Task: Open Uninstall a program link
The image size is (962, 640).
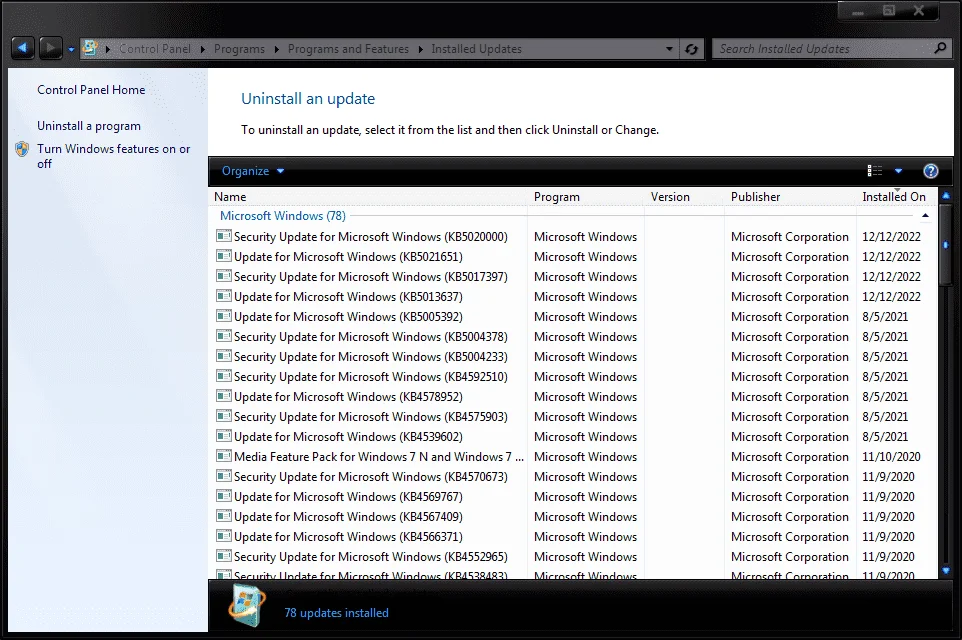Action: (x=88, y=126)
